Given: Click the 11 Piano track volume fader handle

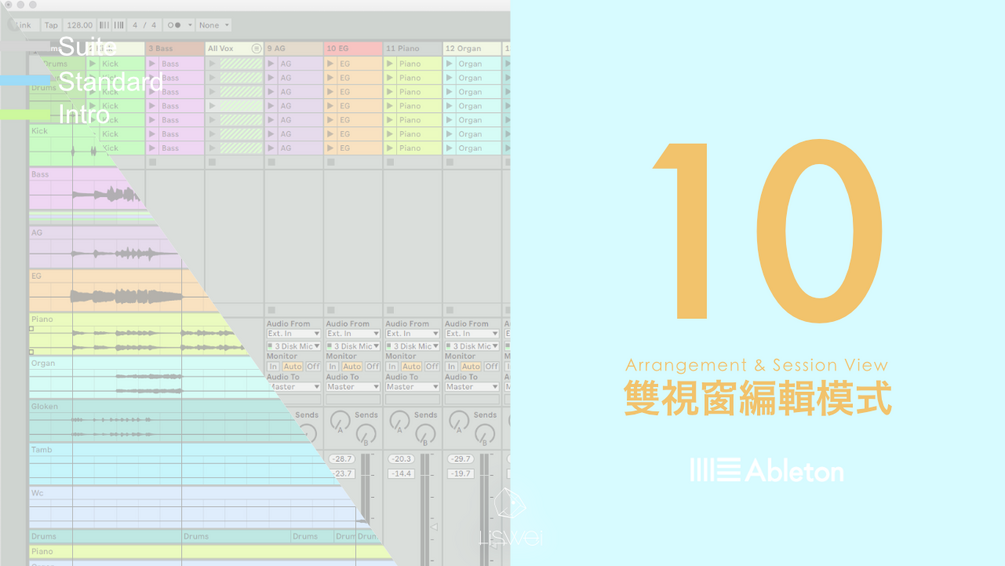Looking at the screenshot, I should (434, 527).
